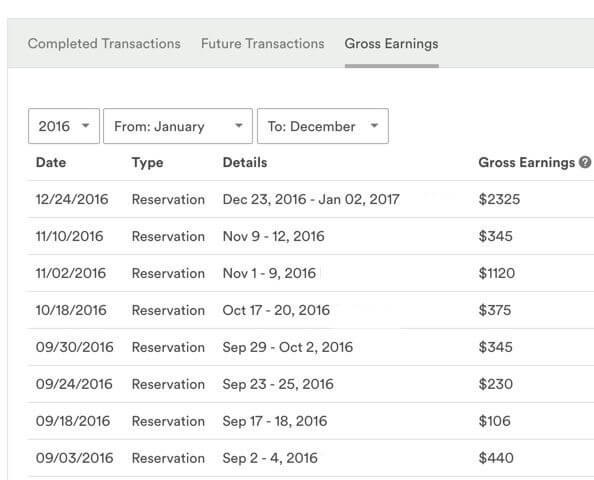Click details Nov 9 - 12, 2016
The width and height of the screenshot is (594, 480).
pos(274,236)
